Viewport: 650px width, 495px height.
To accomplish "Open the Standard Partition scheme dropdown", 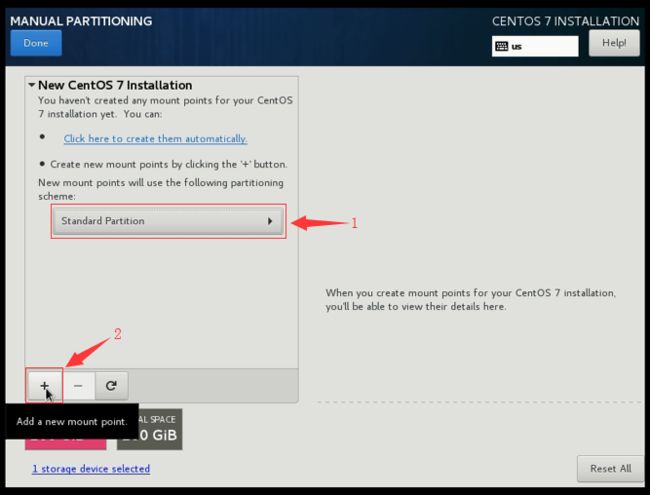I will pyautogui.click(x=168, y=221).
